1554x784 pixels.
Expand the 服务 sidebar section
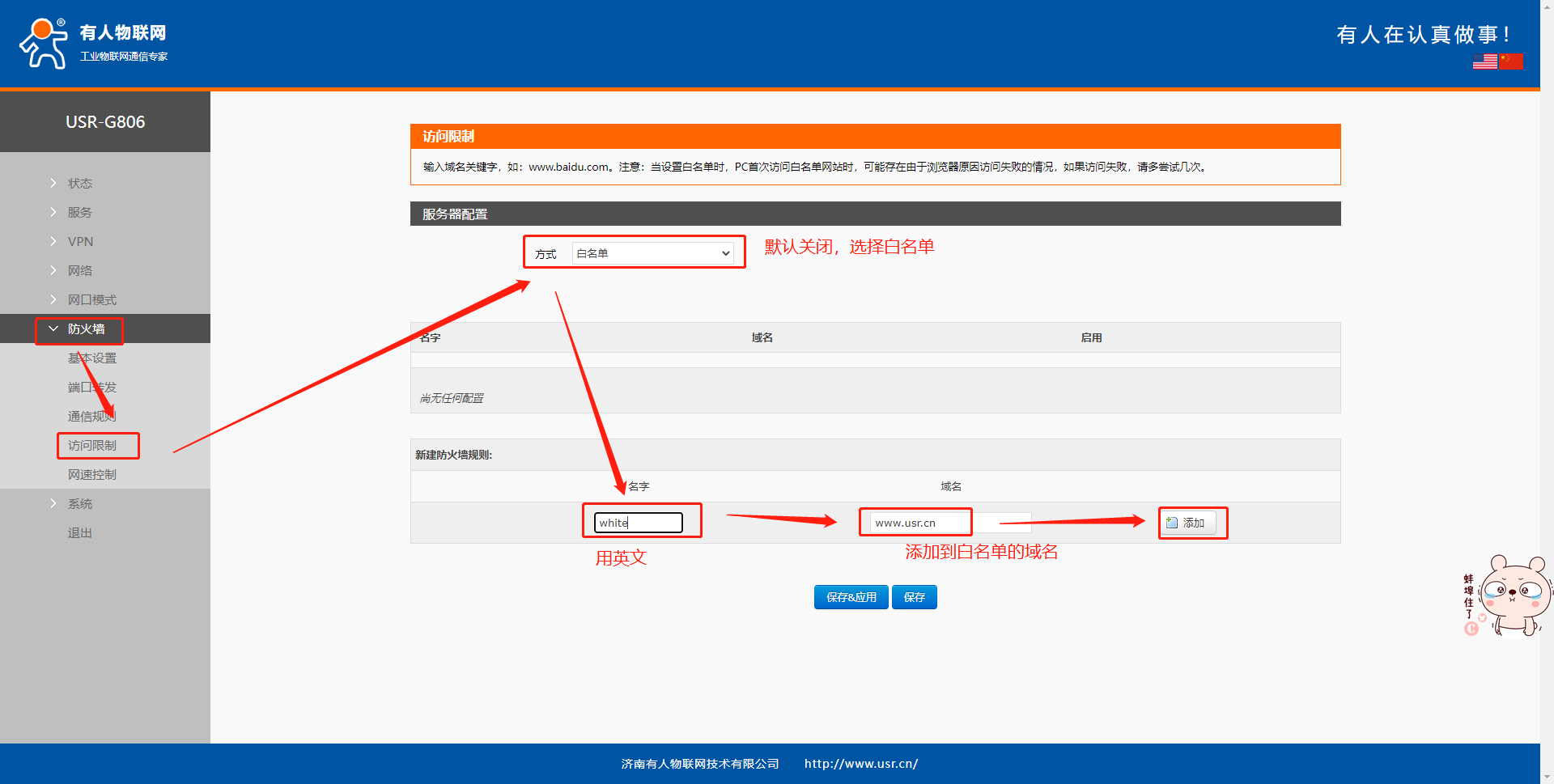pyautogui.click(x=79, y=212)
